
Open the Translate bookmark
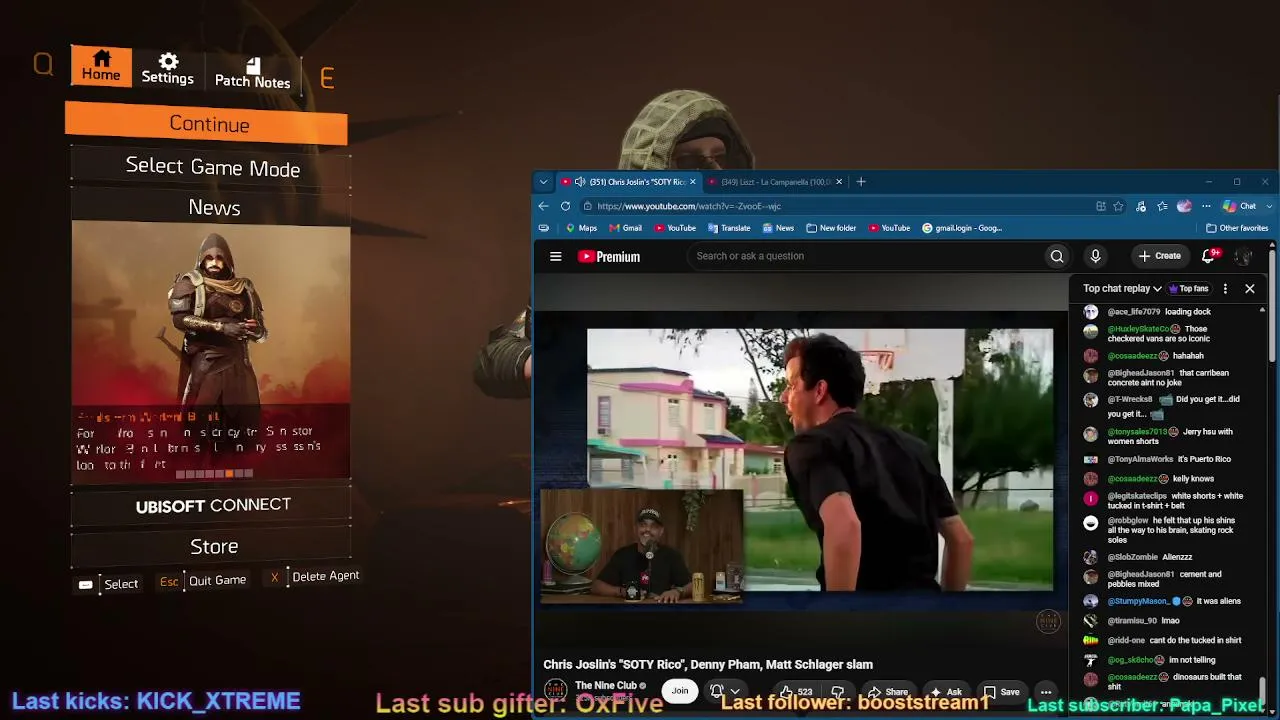[x=729, y=228]
